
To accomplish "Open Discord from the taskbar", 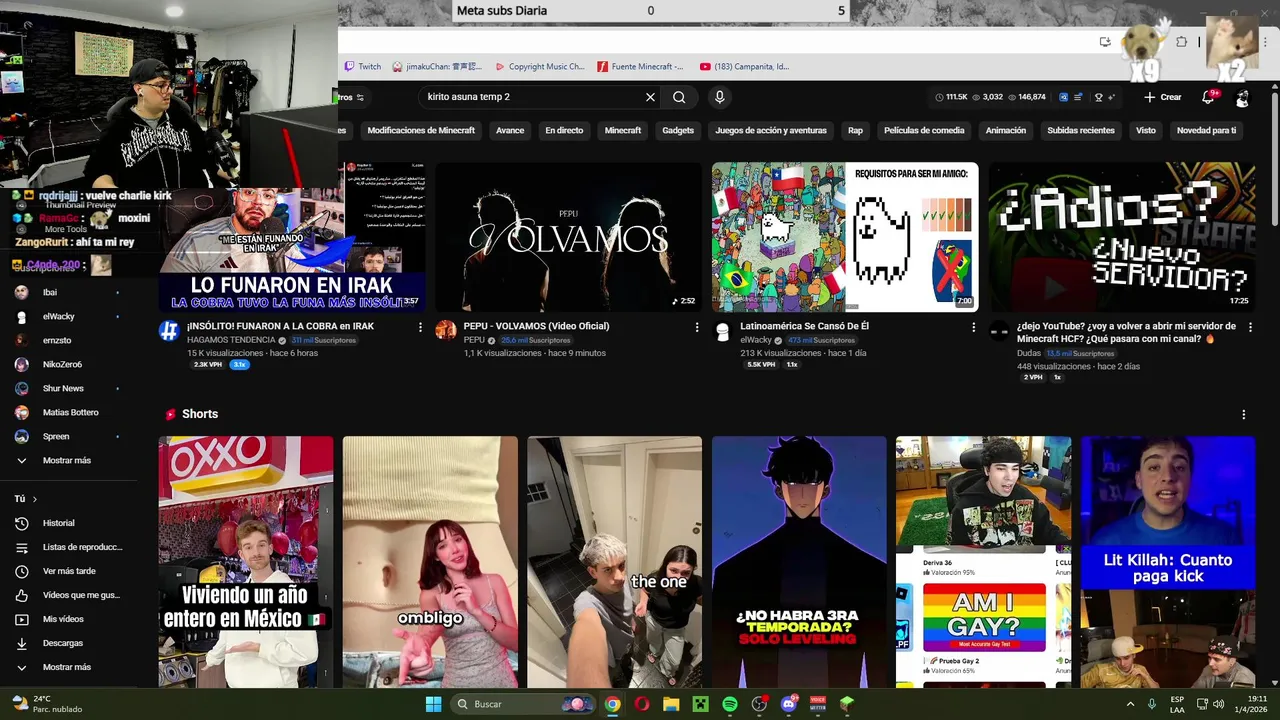I will [789, 704].
